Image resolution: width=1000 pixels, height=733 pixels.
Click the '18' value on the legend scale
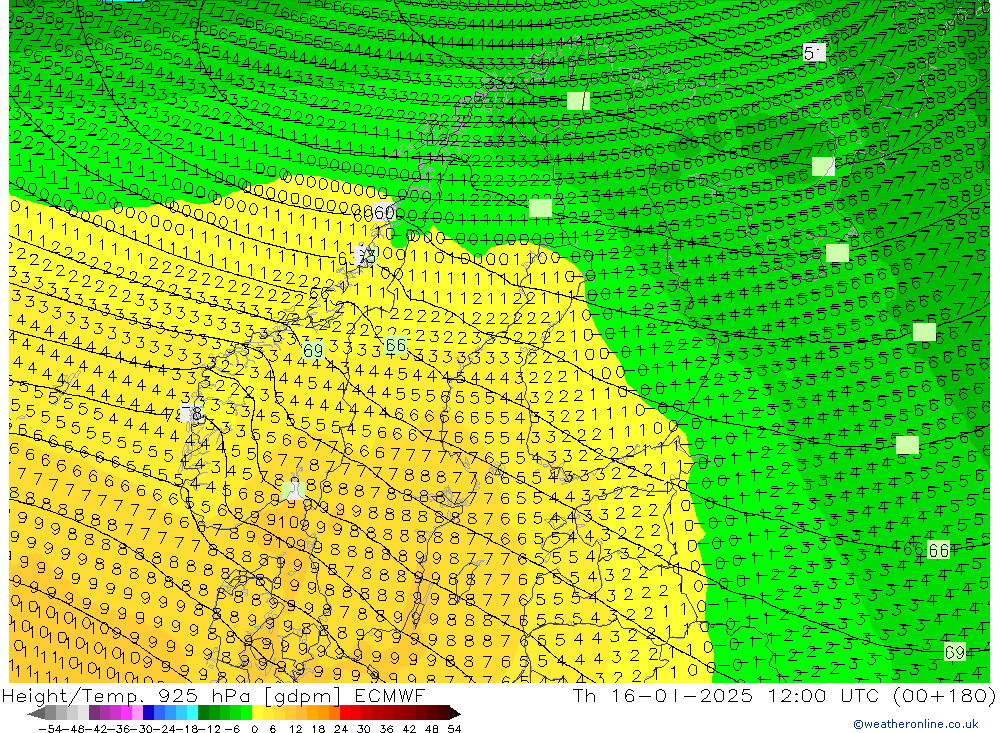tap(318, 729)
